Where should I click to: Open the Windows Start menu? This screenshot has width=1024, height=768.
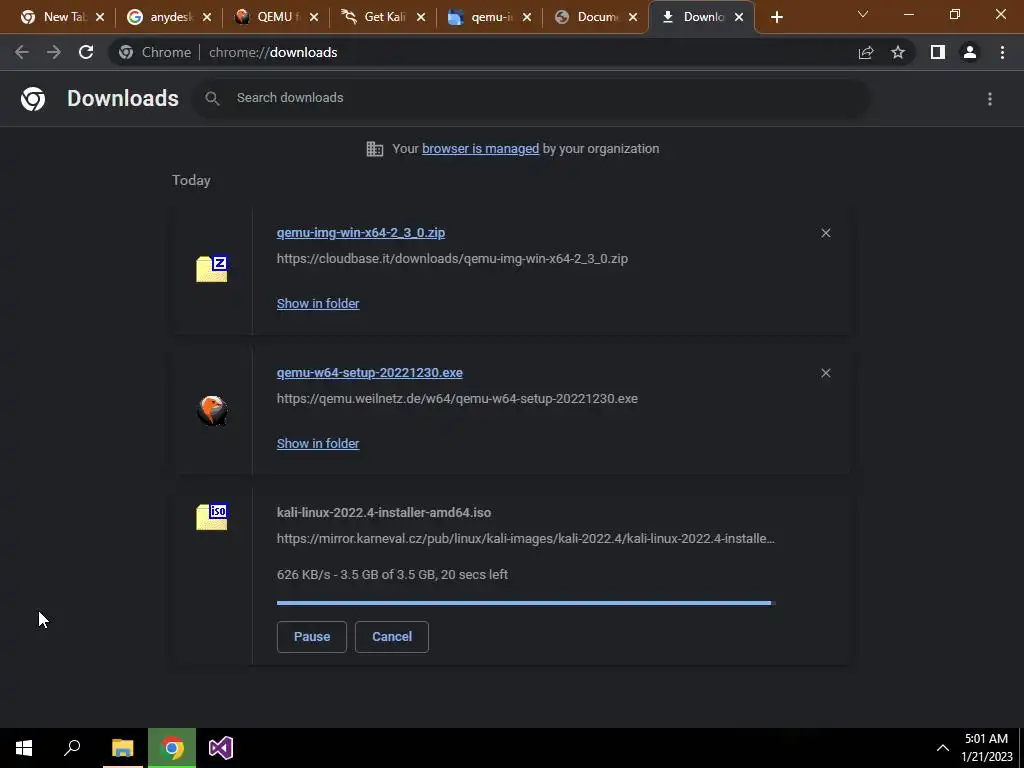tap(24, 748)
